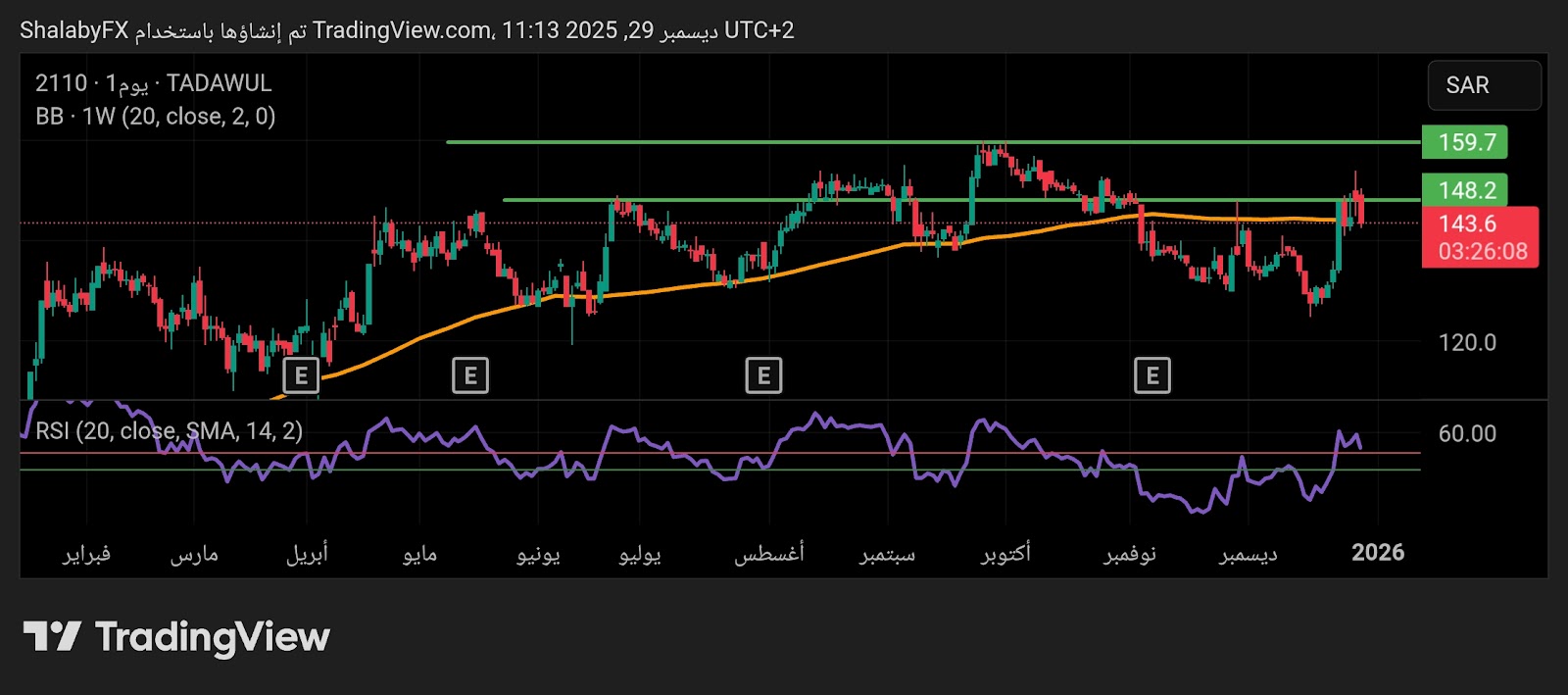Click the ديسمبر time axis label

(x=1249, y=554)
